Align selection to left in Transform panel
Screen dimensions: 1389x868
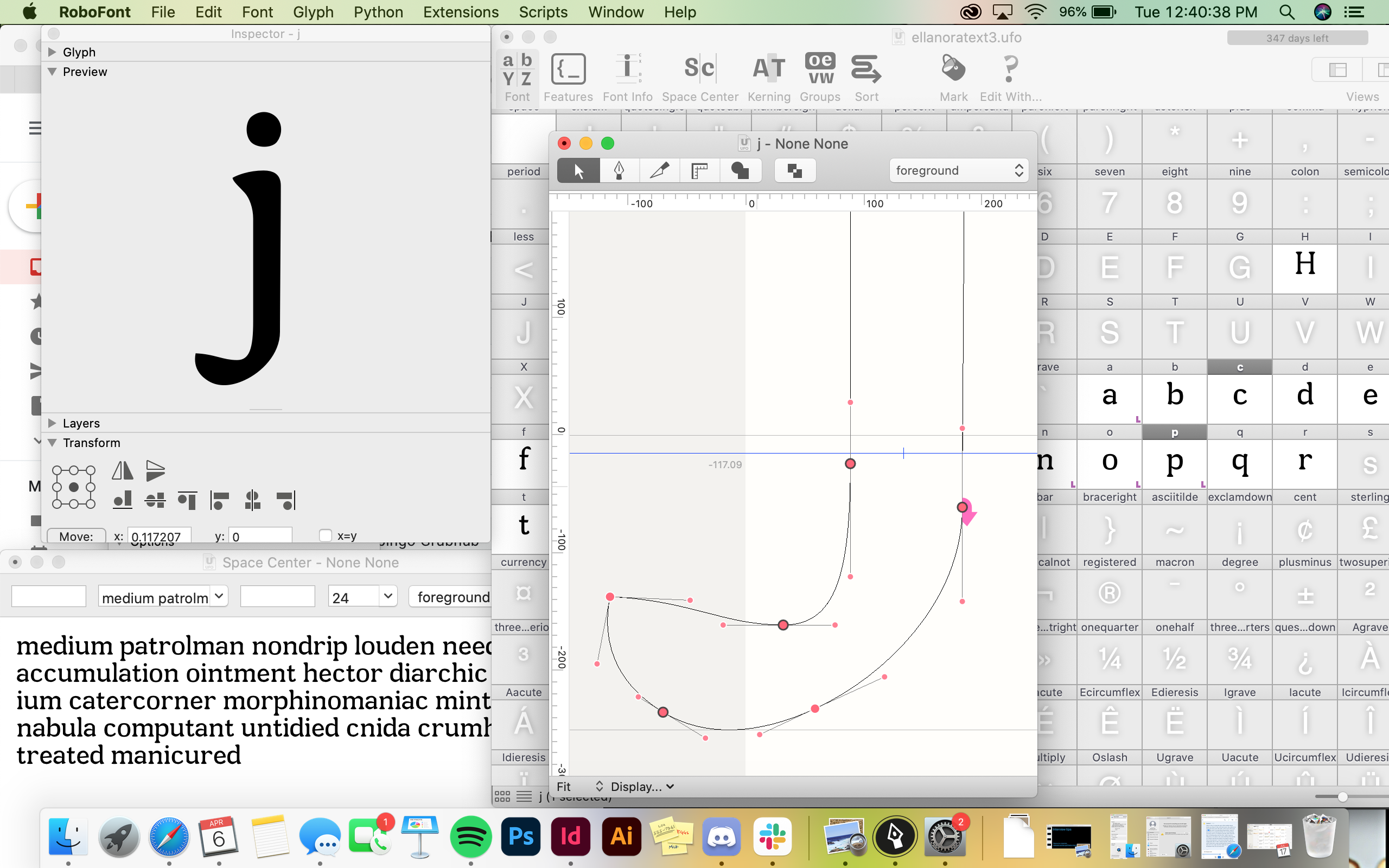point(219,500)
